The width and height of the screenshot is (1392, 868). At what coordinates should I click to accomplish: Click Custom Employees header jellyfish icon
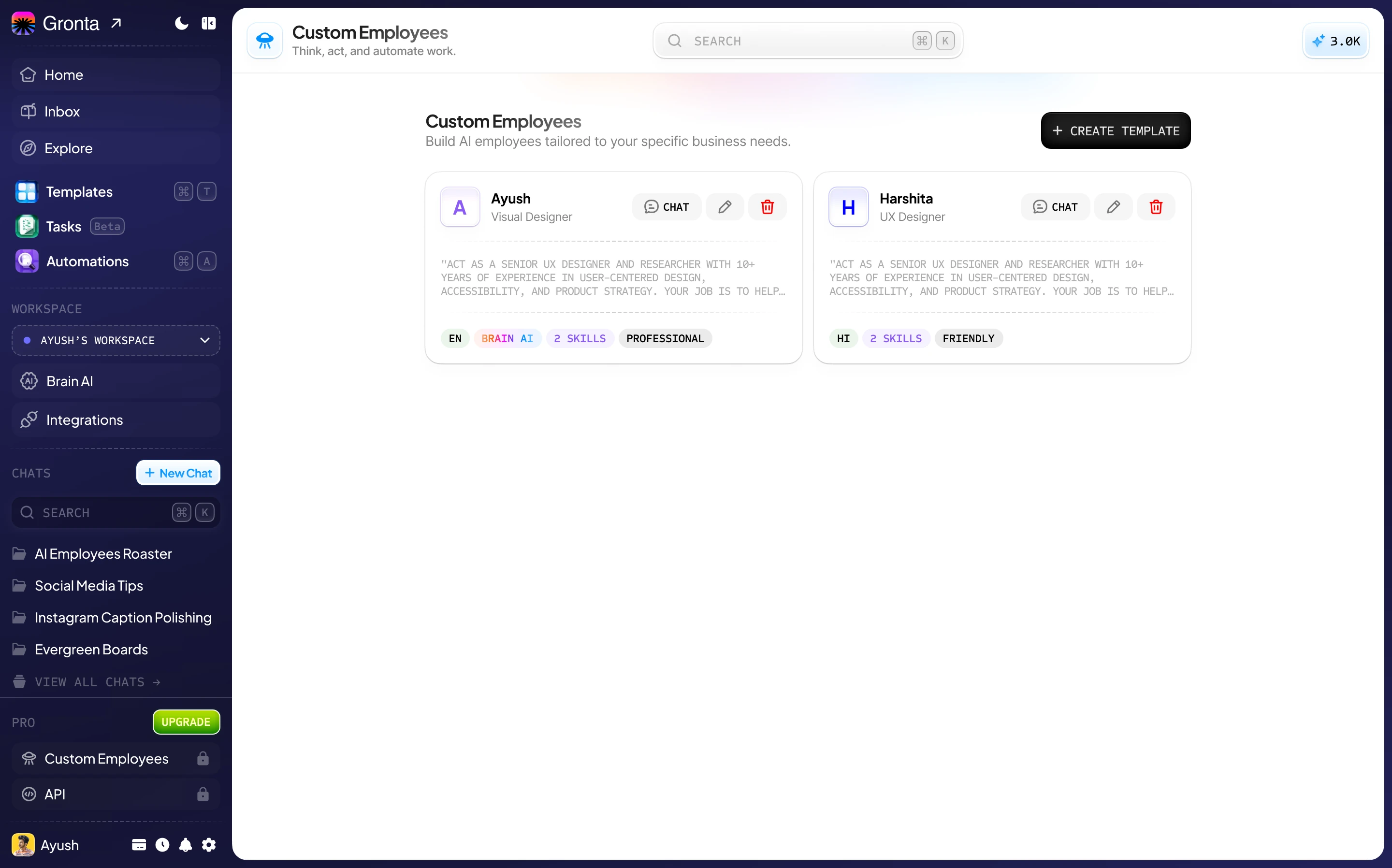pyautogui.click(x=264, y=41)
